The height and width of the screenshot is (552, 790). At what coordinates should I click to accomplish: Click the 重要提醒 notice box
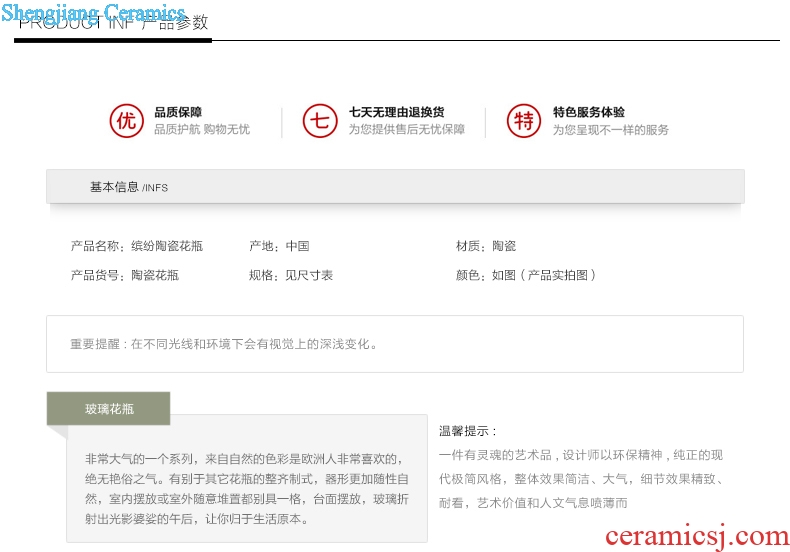click(395, 344)
